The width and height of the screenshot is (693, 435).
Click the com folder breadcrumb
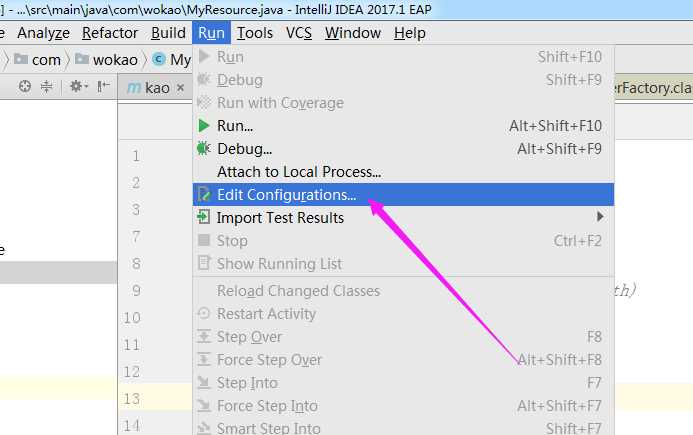[38, 59]
